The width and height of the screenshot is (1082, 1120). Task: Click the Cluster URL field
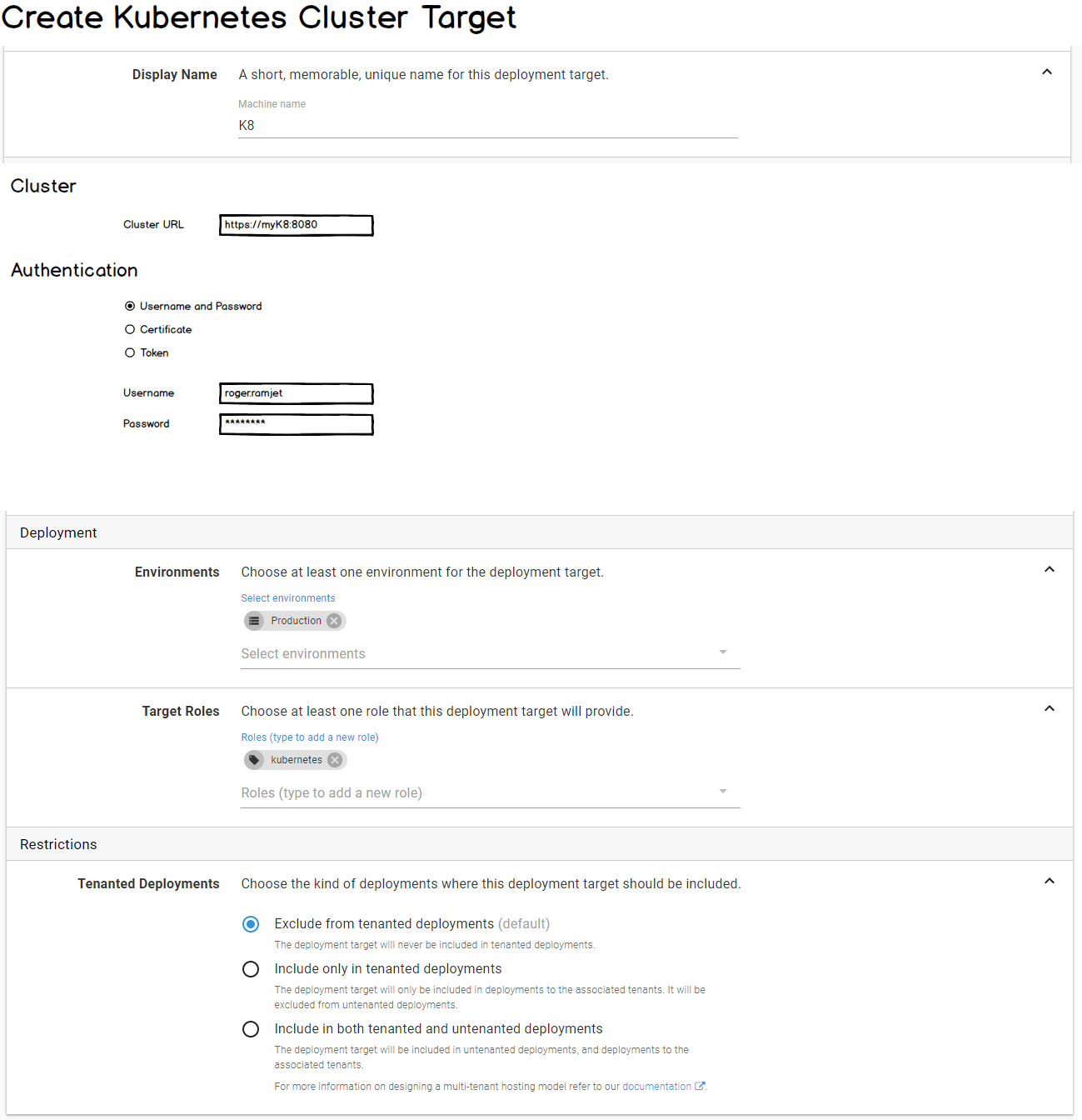(x=296, y=225)
